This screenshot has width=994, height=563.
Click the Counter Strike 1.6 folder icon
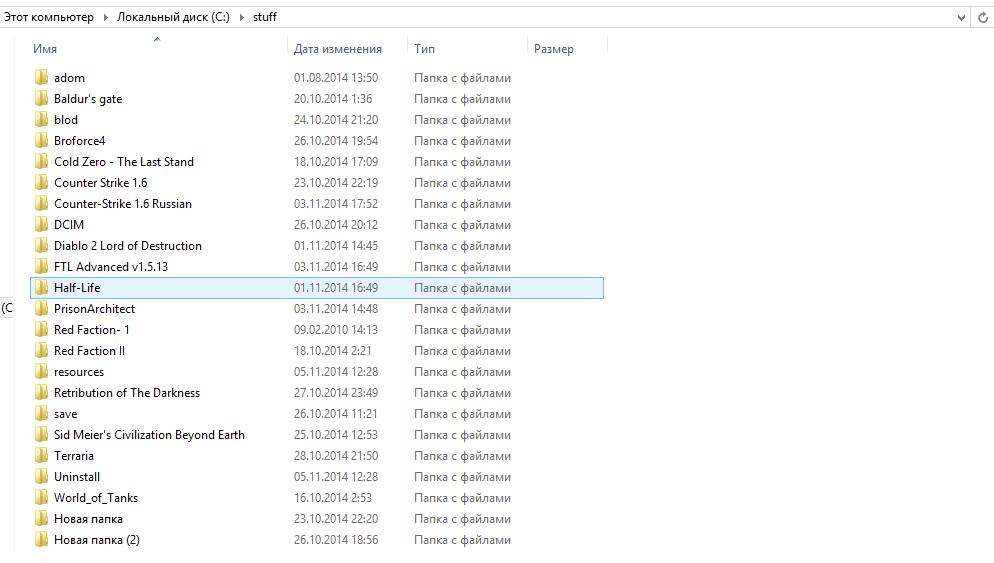(x=41, y=183)
